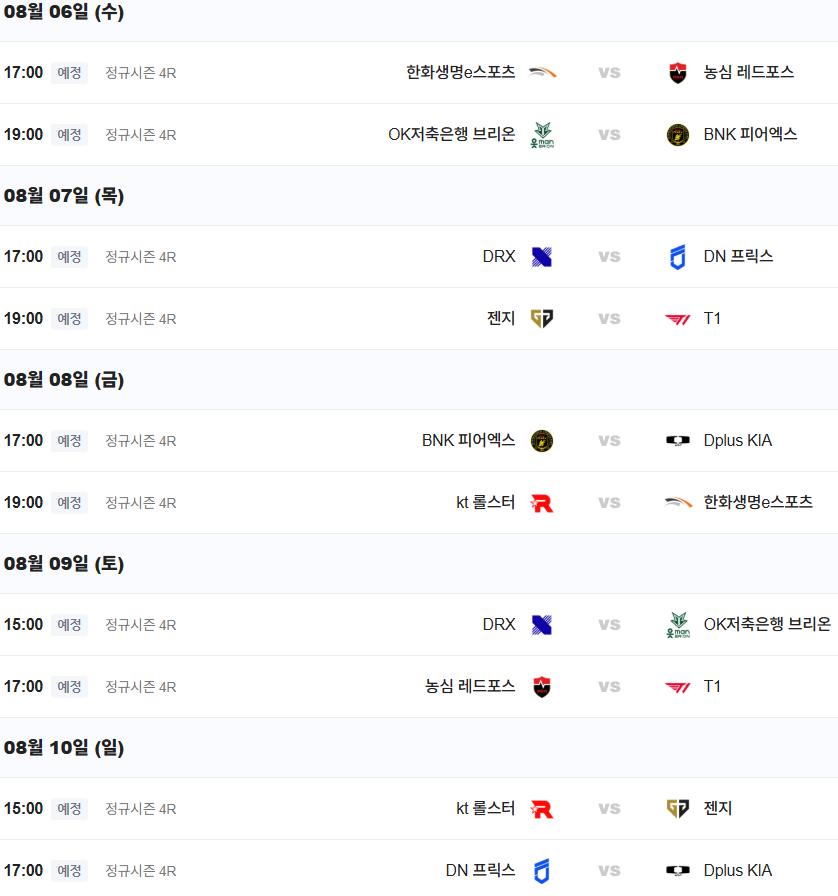Click Nongshim RedForce logo in August 06 match
The width and height of the screenshot is (838, 896).
click(678, 73)
